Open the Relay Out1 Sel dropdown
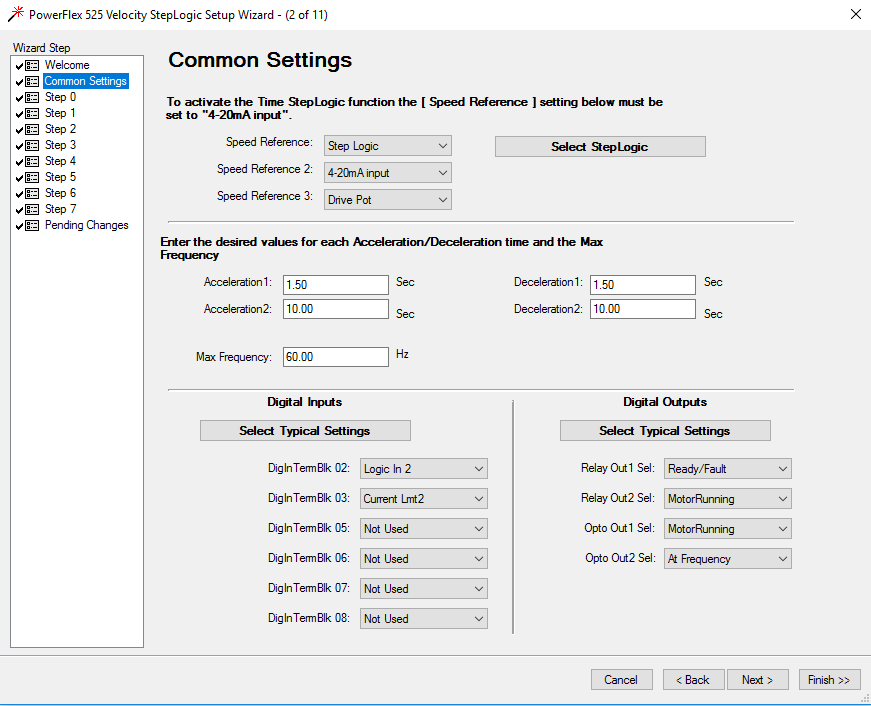The image size is (871, 706). [x=728, y=469]
